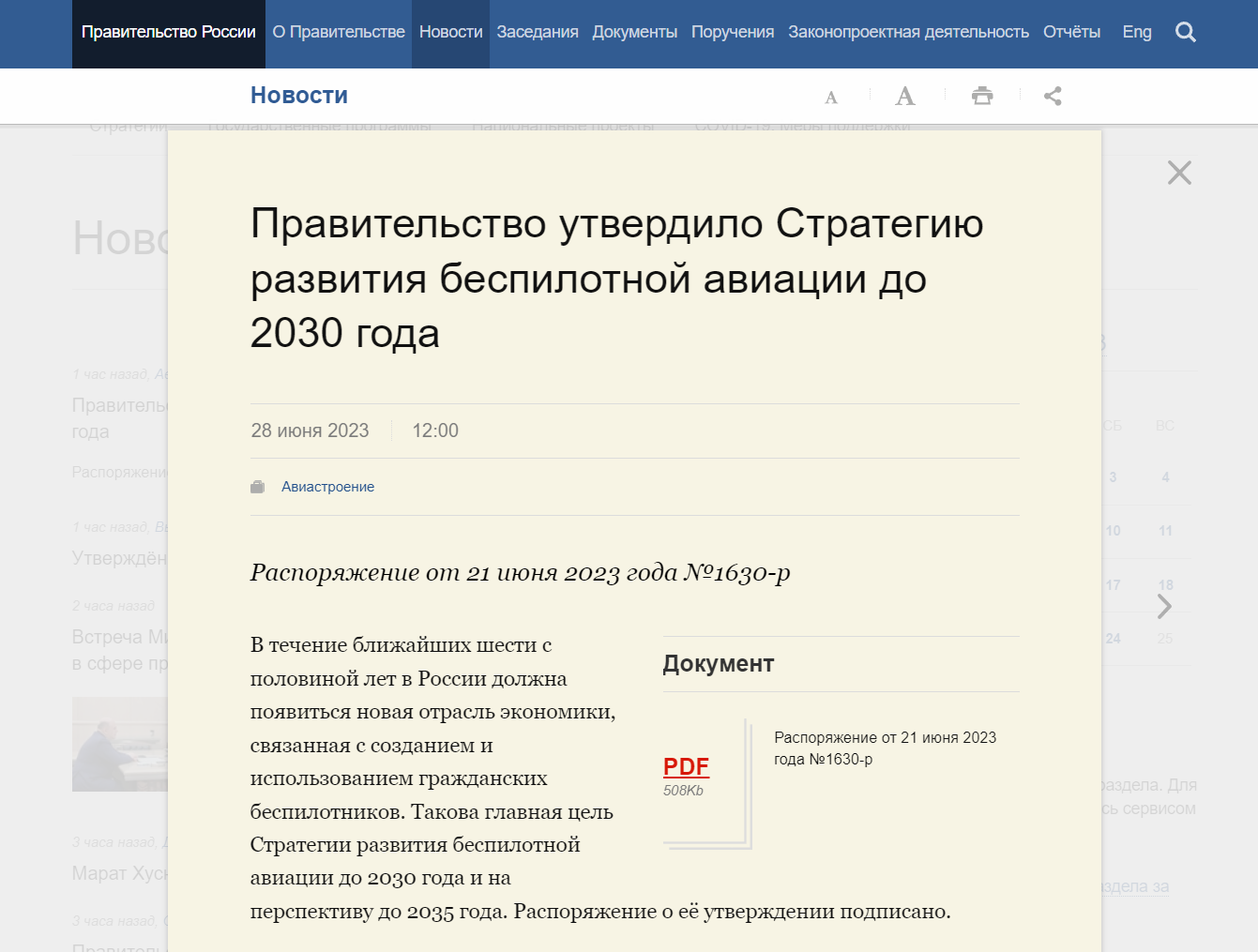Close the article overlay with the X
1258x952 pixels.
coord(1179,173)
